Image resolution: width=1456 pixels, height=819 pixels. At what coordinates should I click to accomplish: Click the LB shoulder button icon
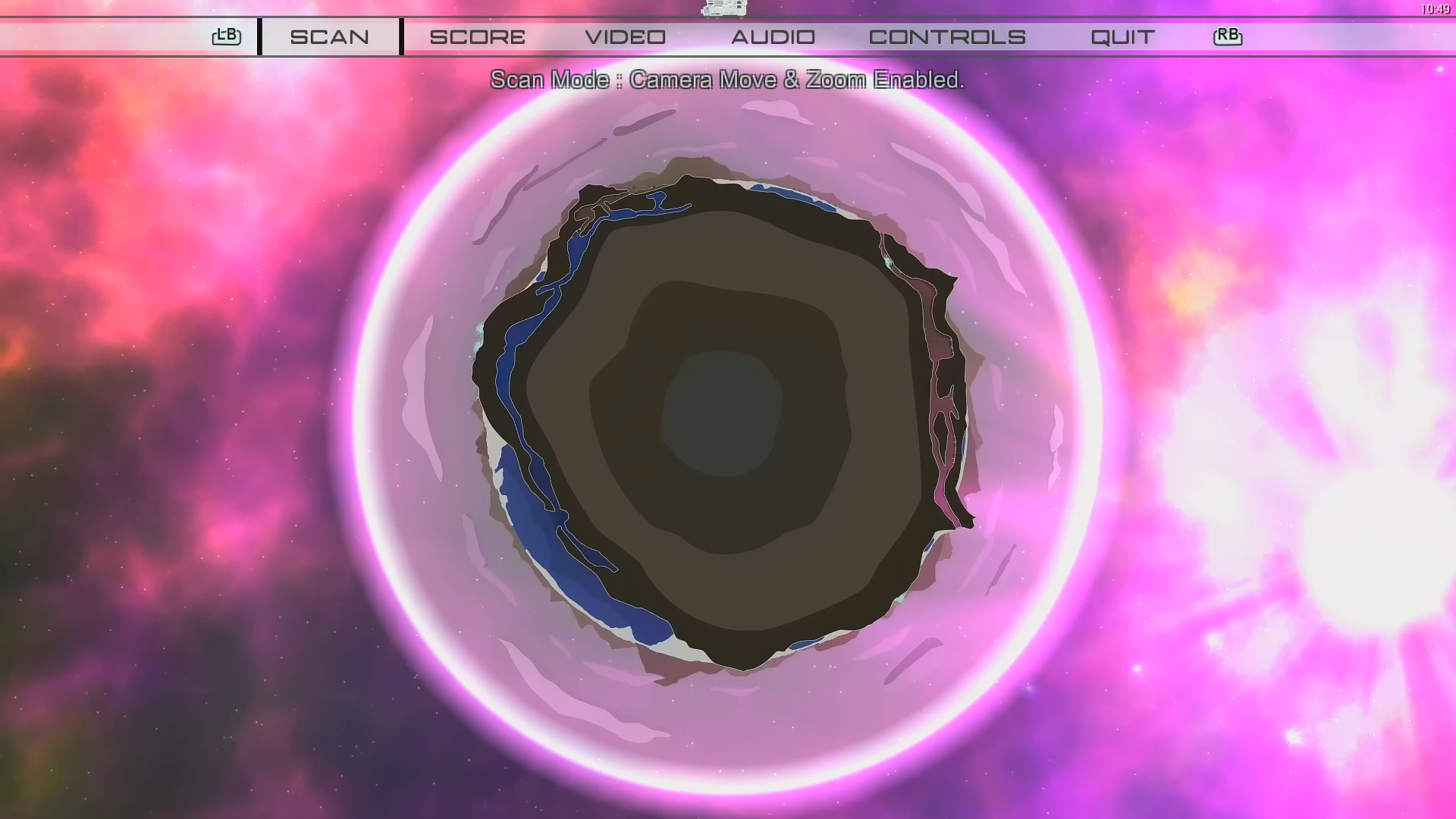(226, 35)
